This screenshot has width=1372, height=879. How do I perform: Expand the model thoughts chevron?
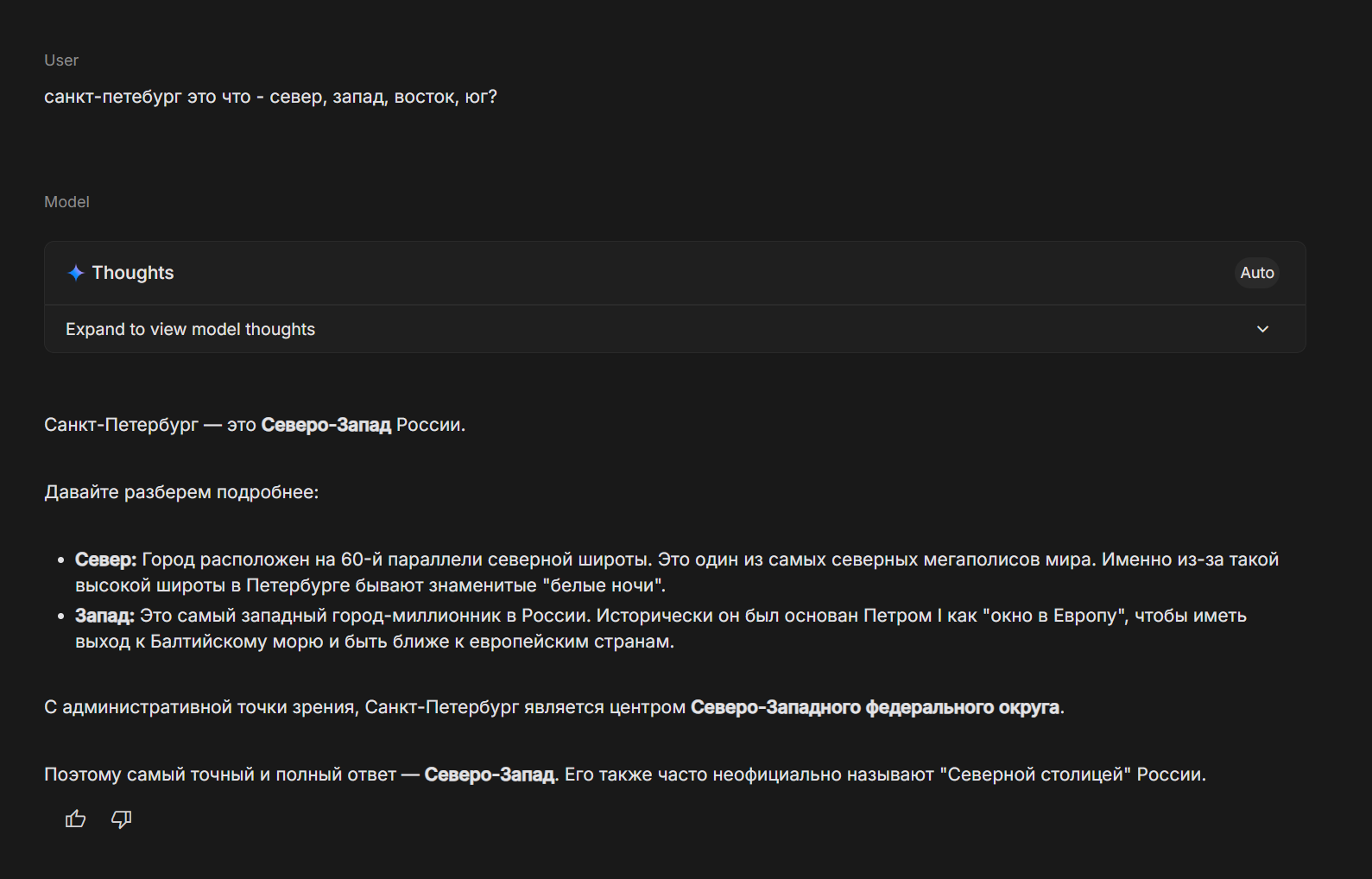pos(1262,329)
